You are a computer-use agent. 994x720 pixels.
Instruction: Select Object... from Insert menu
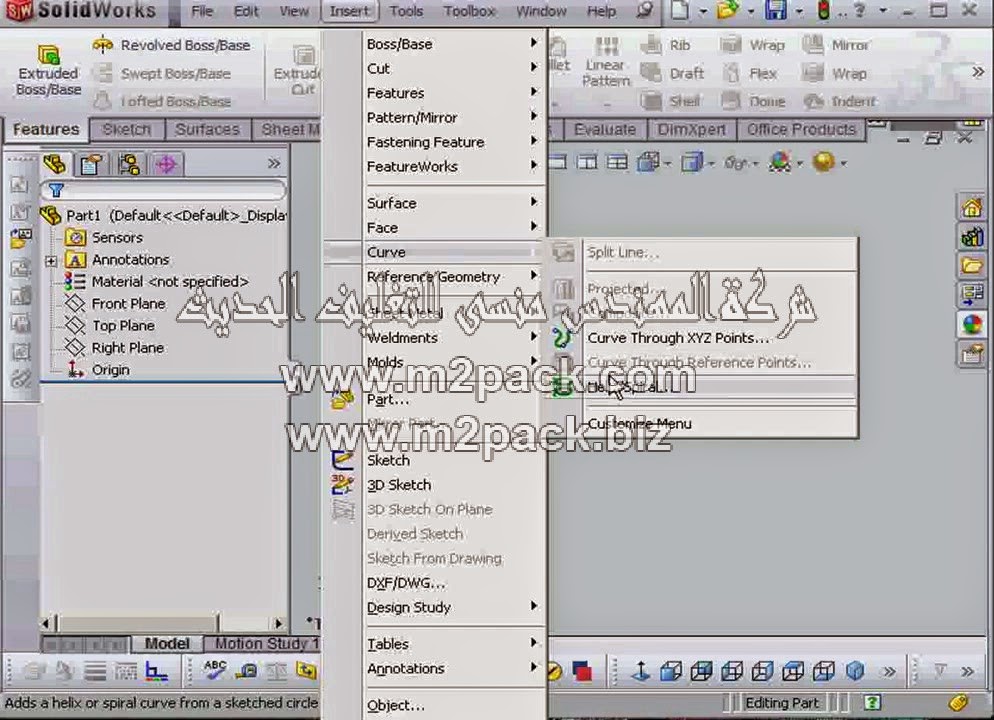click(x=396, y=705)
